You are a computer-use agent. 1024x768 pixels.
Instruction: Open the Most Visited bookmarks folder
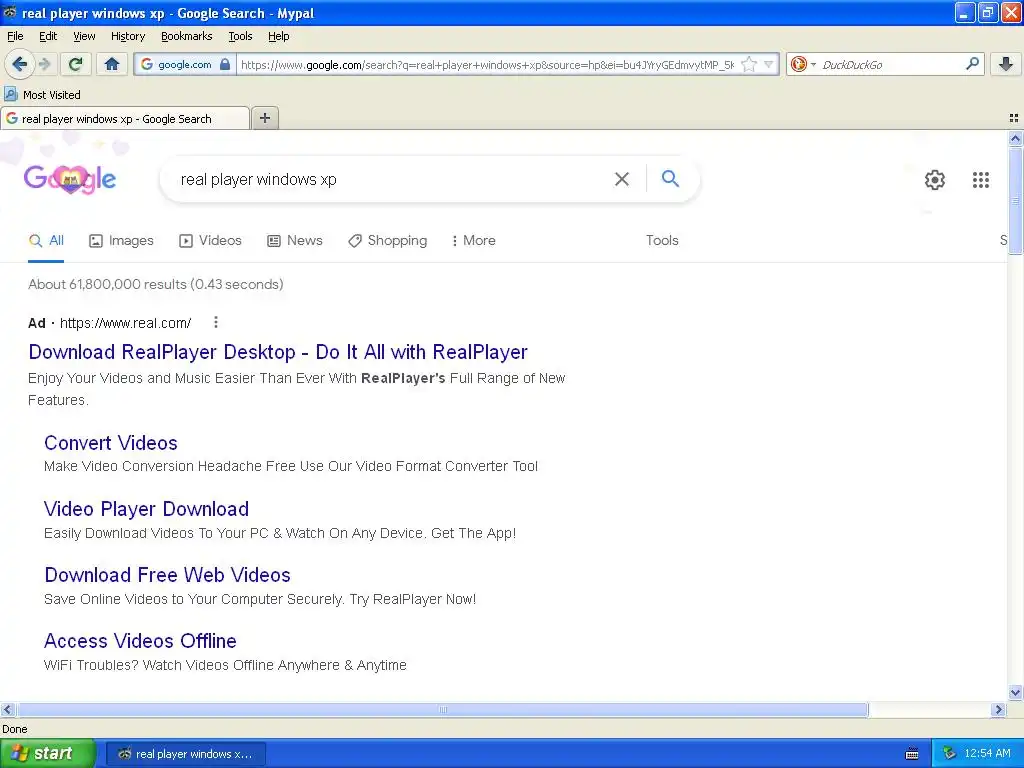[x=42, y=95]
